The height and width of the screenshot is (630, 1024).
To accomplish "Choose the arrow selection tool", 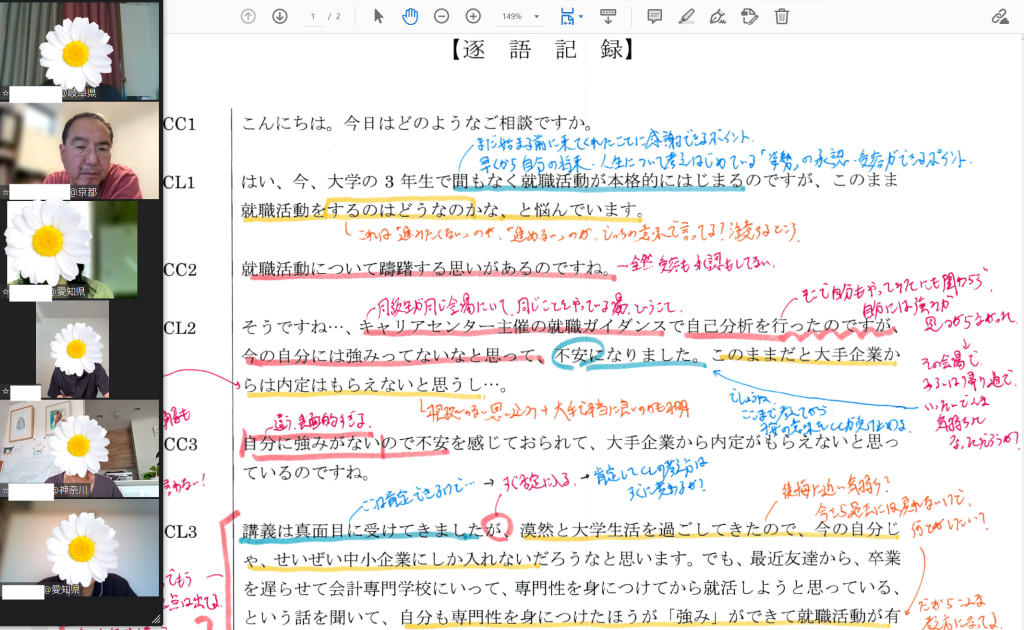I will [x=378, y=16].
